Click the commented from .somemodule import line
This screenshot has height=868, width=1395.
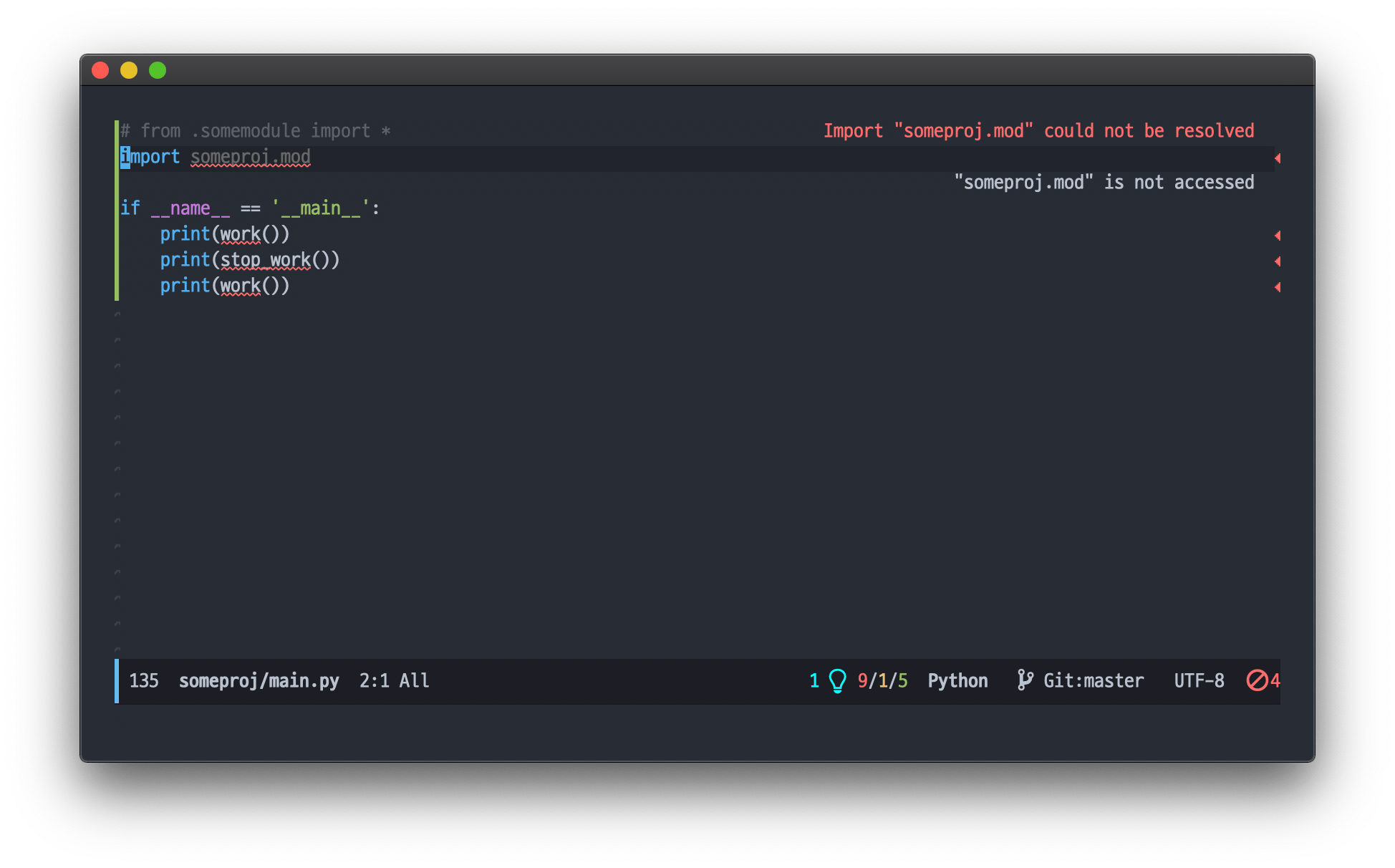point(256,131)
